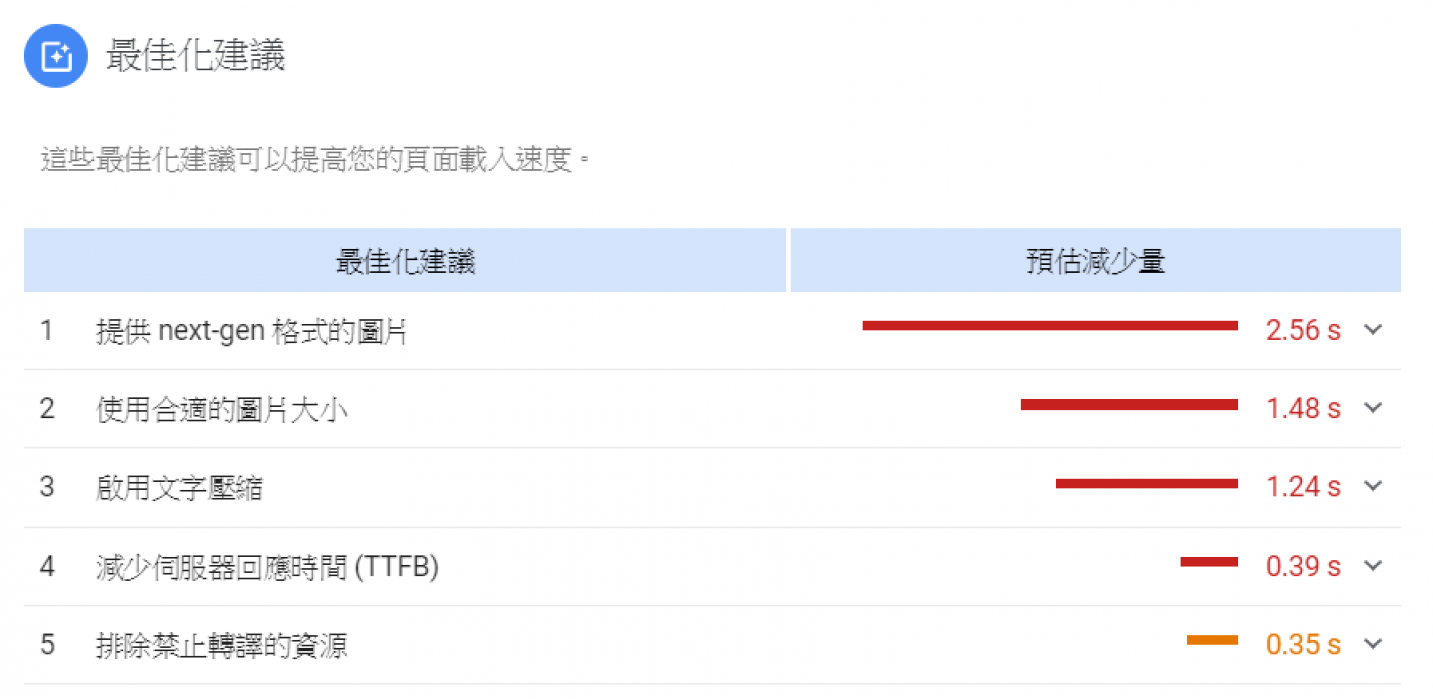Click the 2.56 s red savings bar
Screen dimensions: 1433x700
coord(1050,325)
